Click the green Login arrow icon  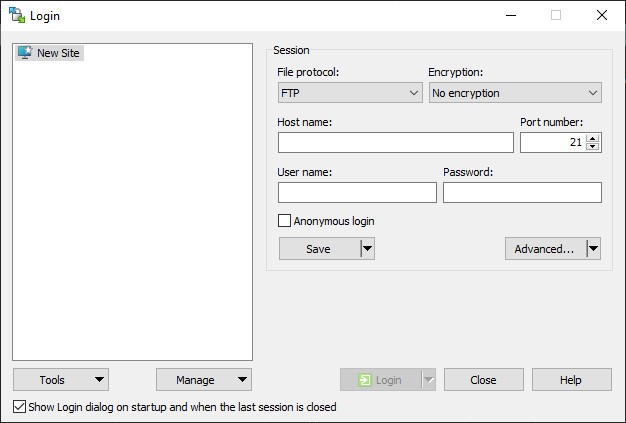point(365,380)
